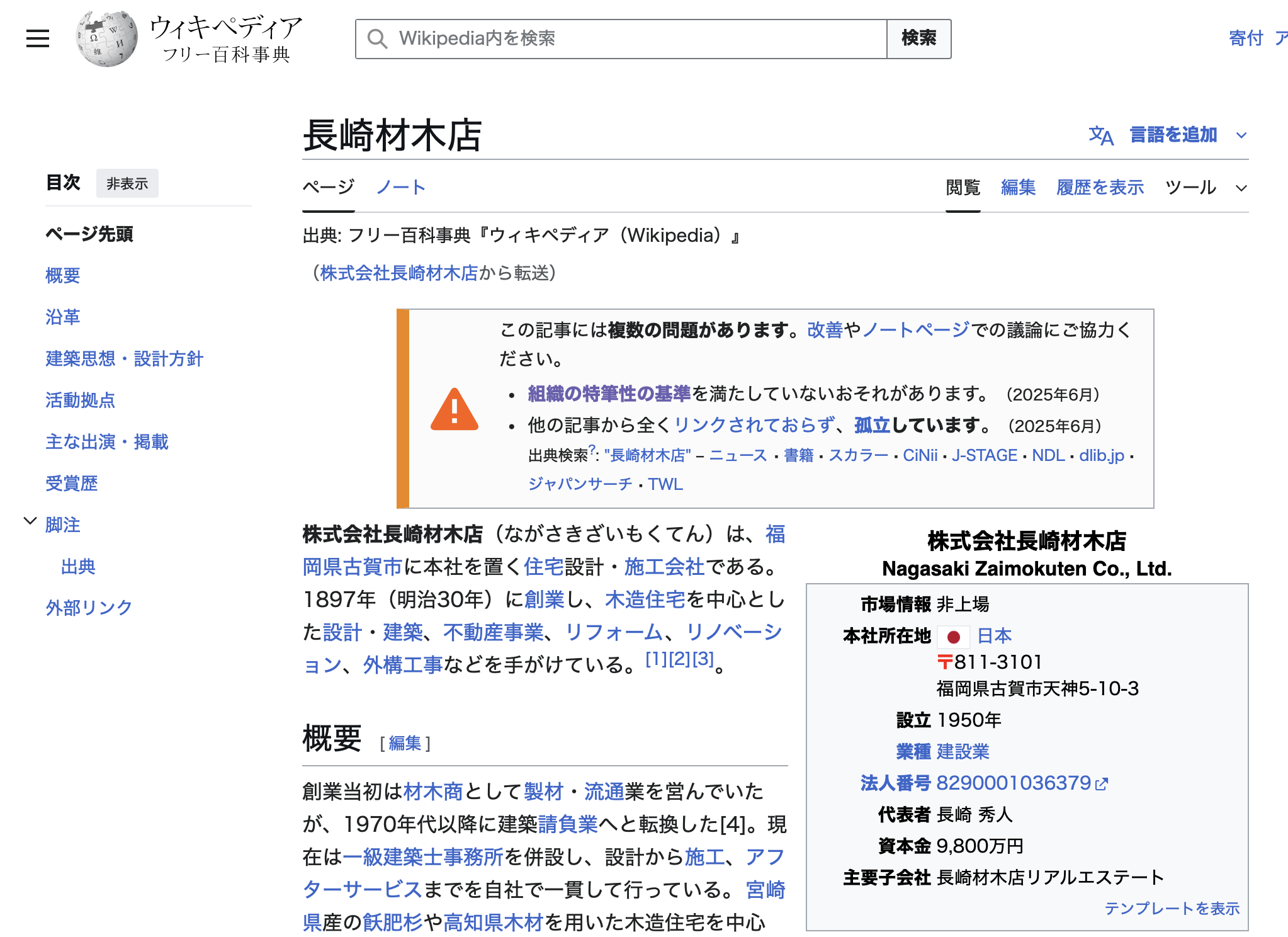Click the 木造住宅 link in intro
Viewport: 1288px width, 937px height.
(645, 600)
